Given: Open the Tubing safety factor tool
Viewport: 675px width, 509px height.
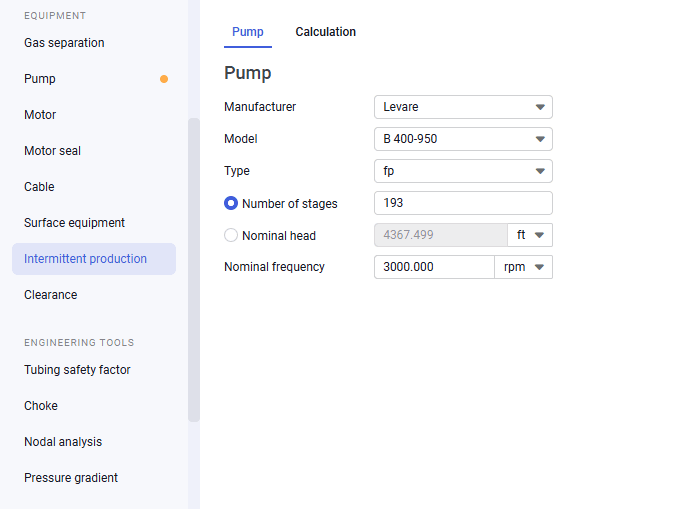Looking at the screenshot, I should [77, 370].
